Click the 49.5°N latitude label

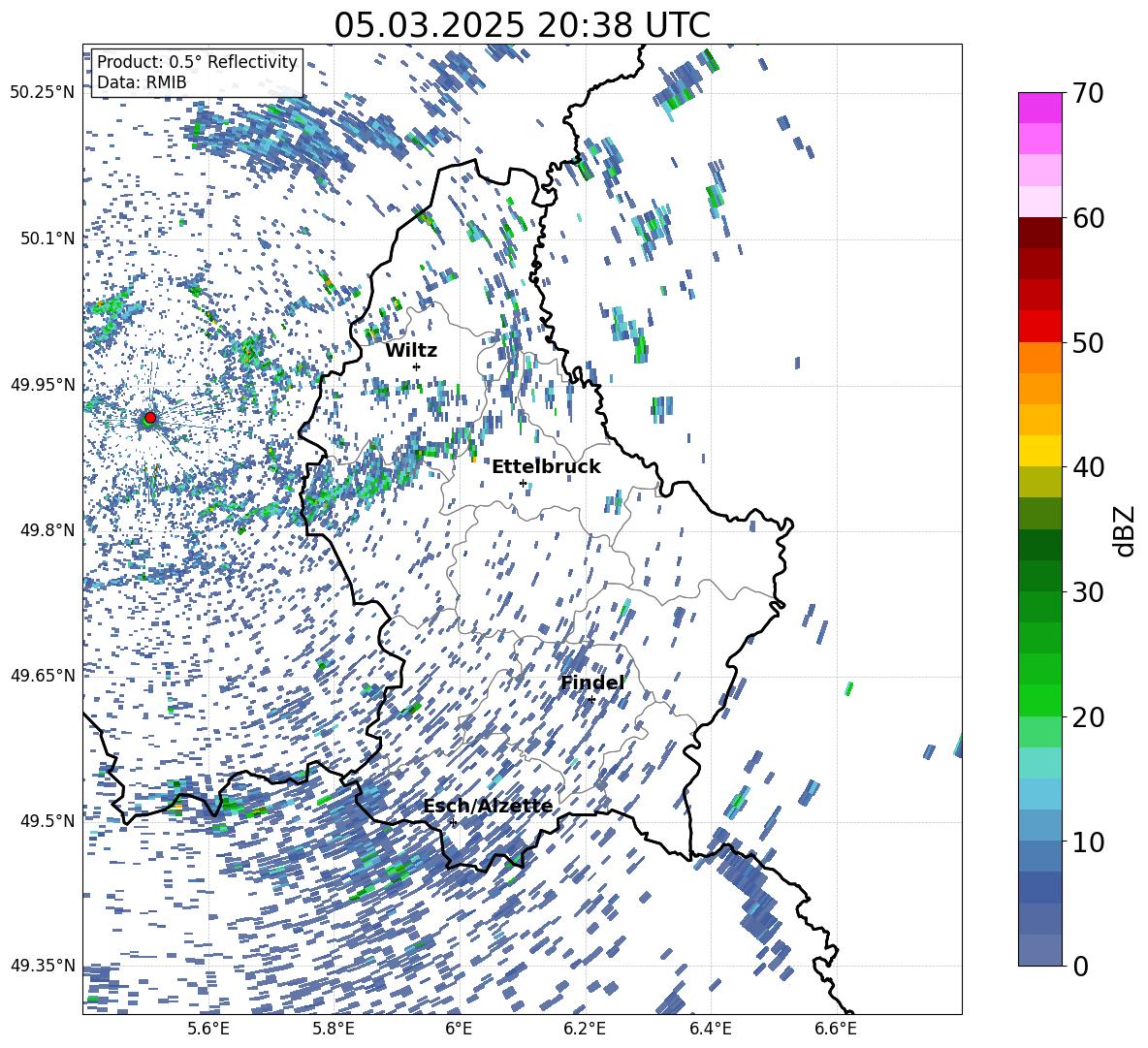point(48,820)
